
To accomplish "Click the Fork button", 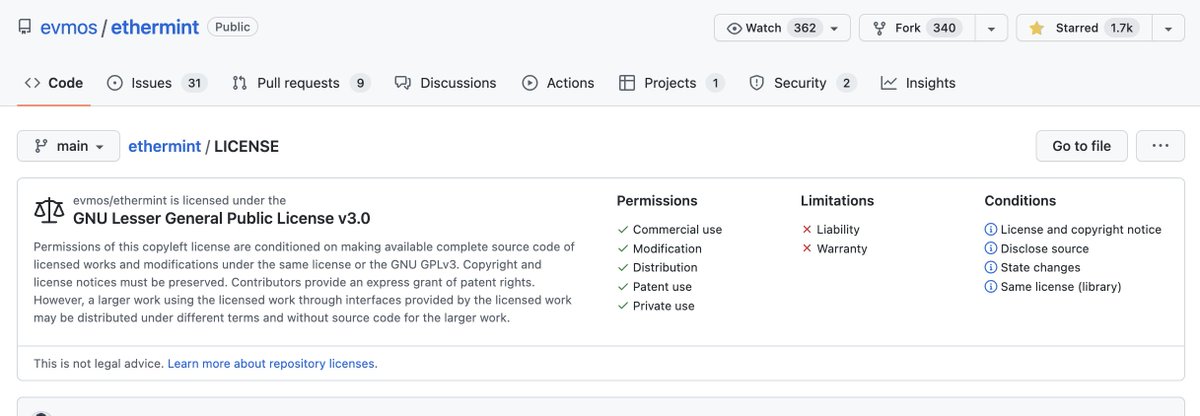I will click(x=916, y=28).
